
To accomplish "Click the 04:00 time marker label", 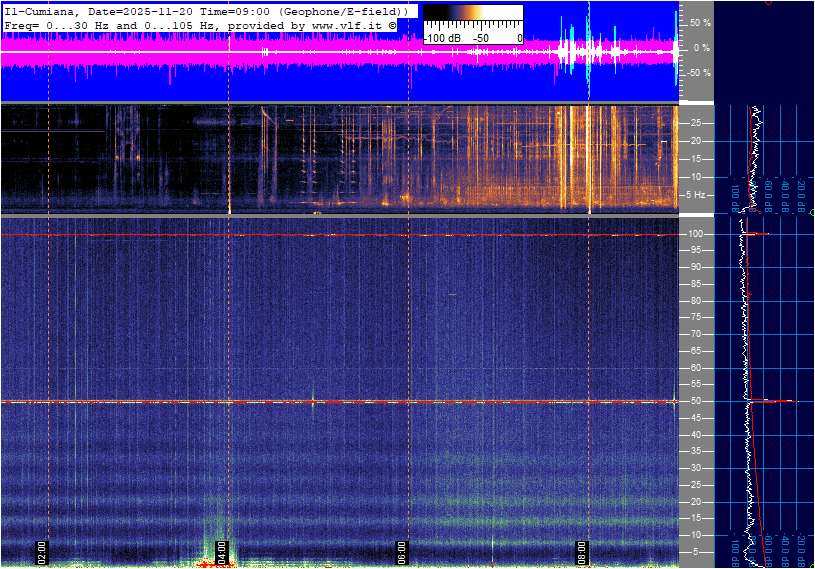I will coord(223,551).
